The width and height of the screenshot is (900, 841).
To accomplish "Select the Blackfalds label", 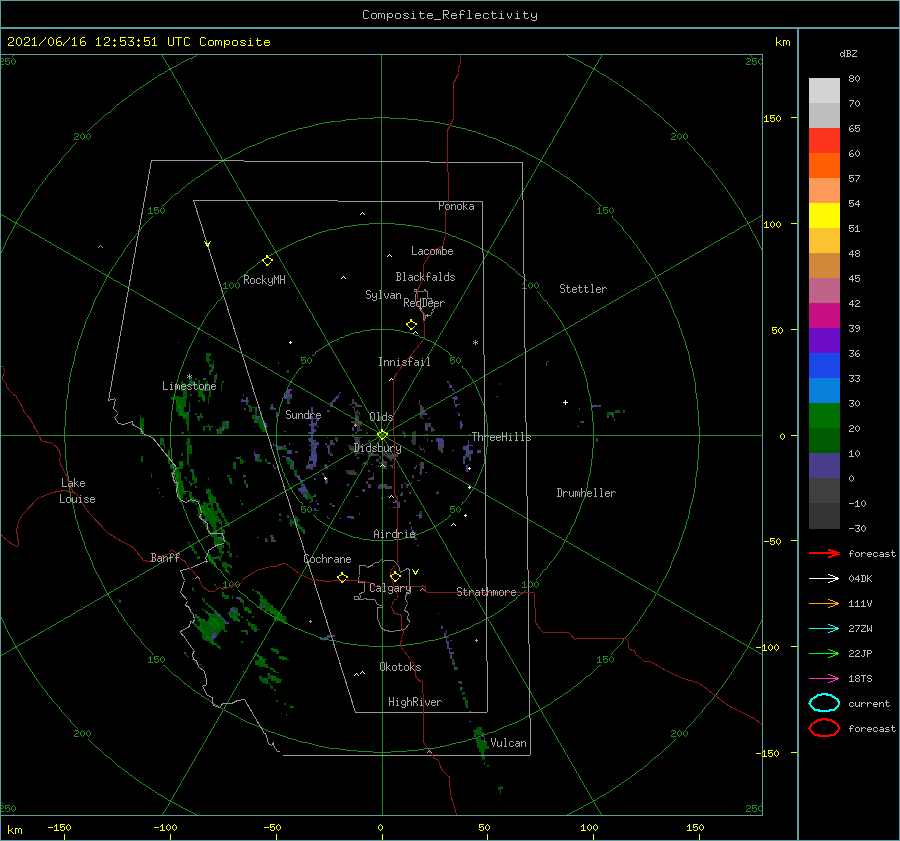I will [425, 277].
